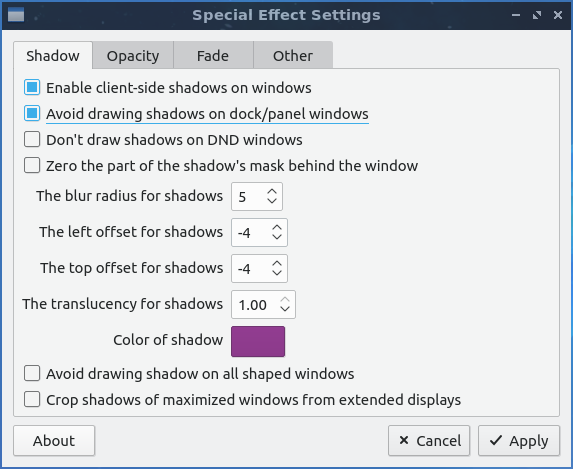Enable don't draw shadows on DND windows

tap(32, 140)
